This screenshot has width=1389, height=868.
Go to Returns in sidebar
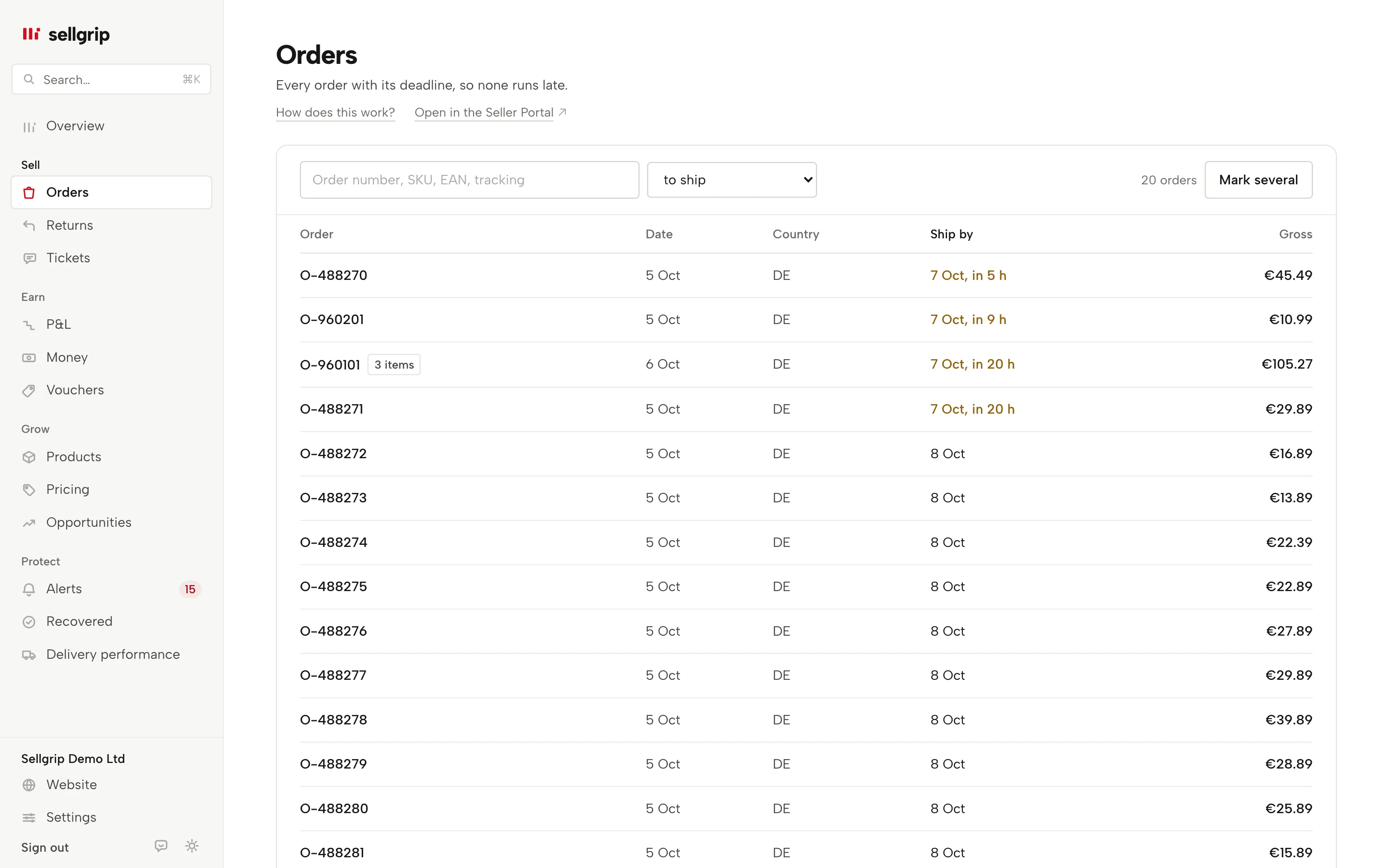111,225
